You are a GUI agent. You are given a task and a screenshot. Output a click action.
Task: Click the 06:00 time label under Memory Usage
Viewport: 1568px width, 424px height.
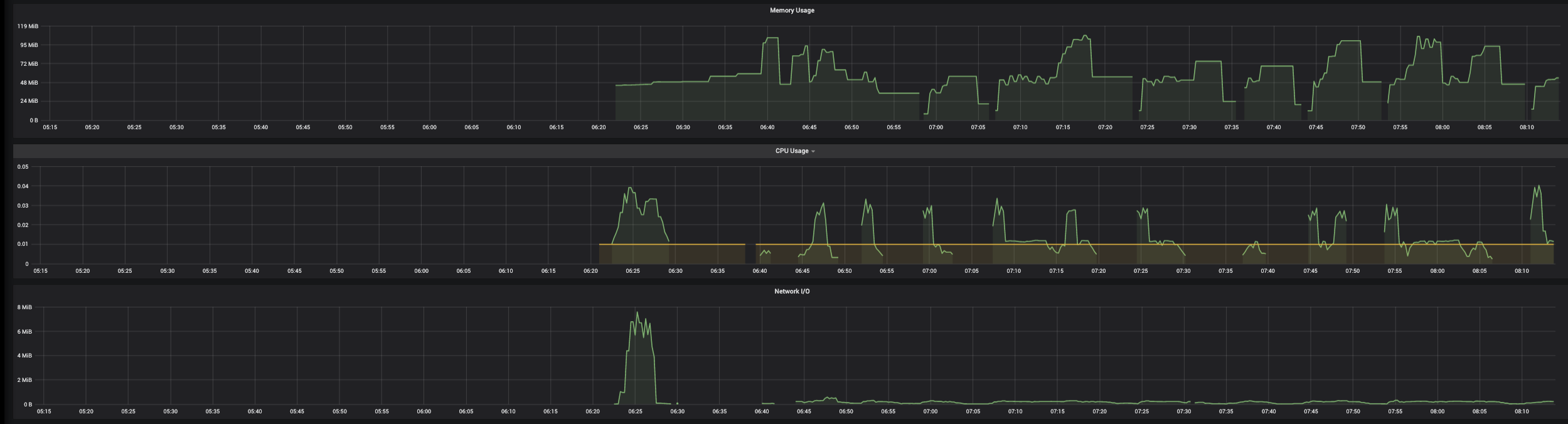tap(429, 127)
